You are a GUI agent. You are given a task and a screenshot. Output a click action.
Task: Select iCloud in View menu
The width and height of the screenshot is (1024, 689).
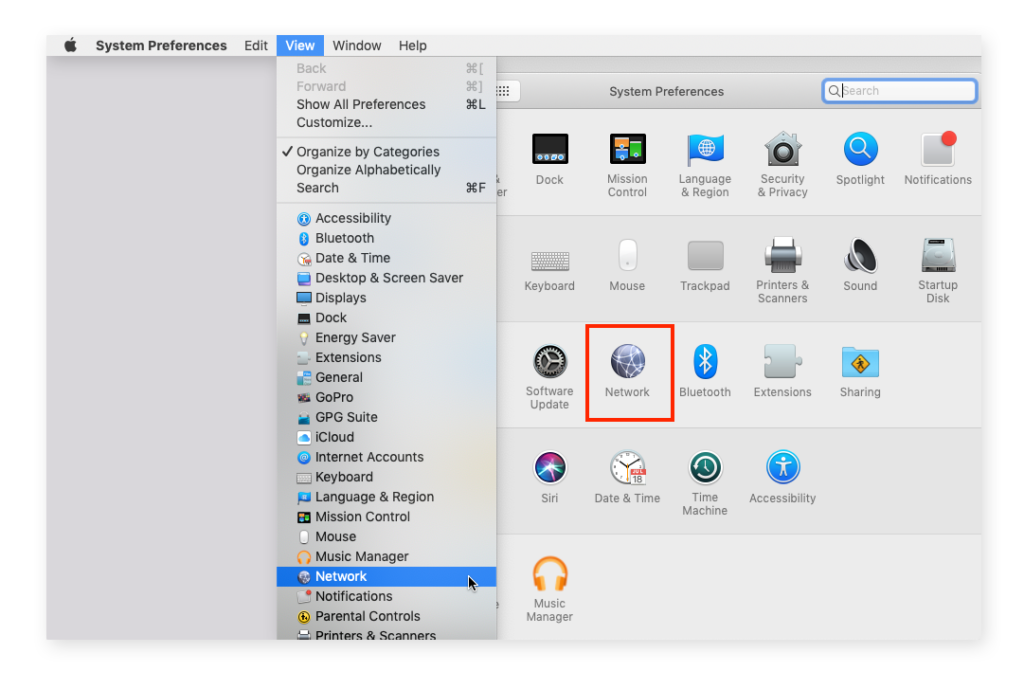pyautogui.click(x=387, y=438)
